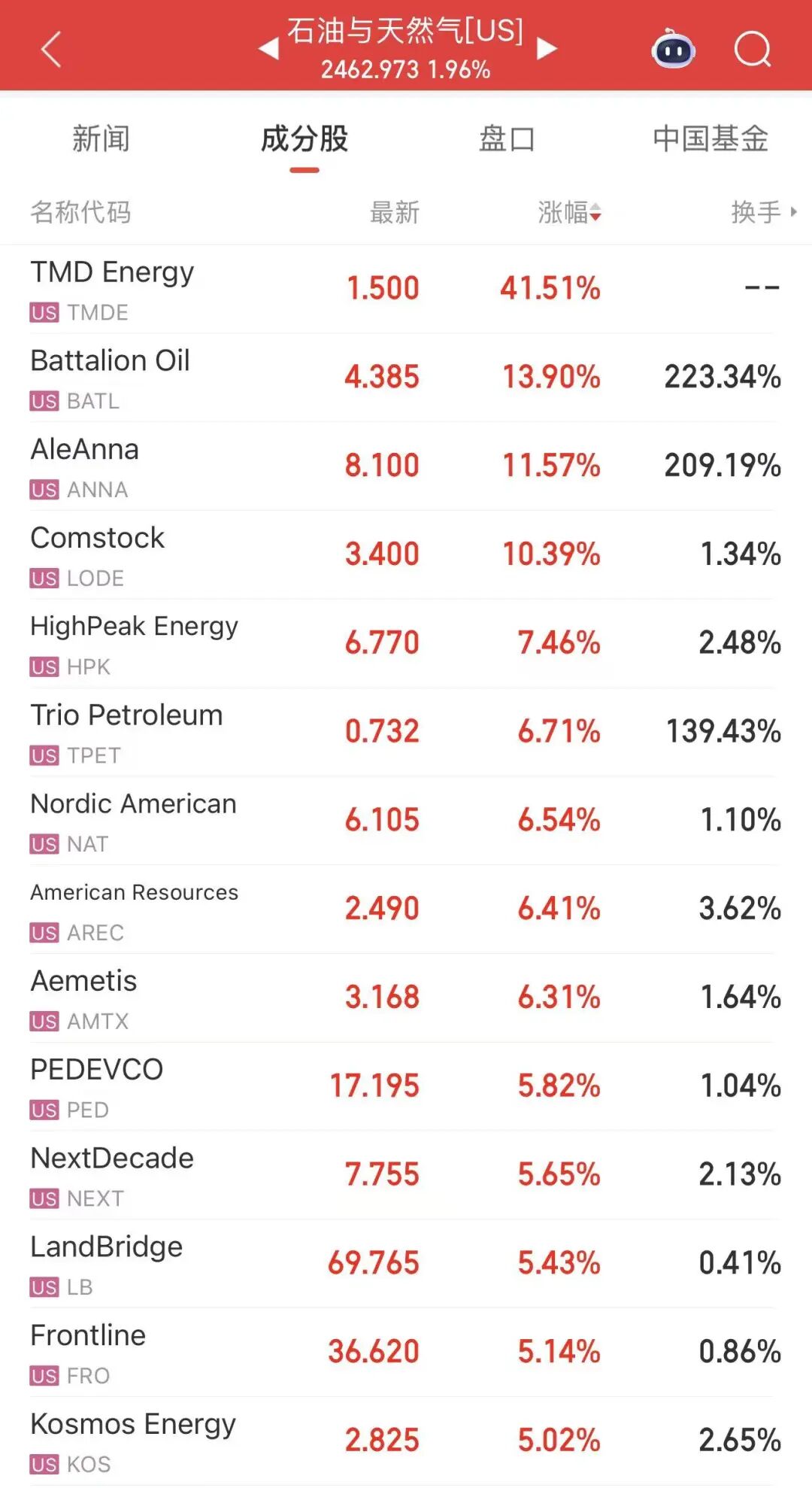Screen dimensions: 812x1488
Task: Select the 成分股 tab
Action: [x=304, y=140]
